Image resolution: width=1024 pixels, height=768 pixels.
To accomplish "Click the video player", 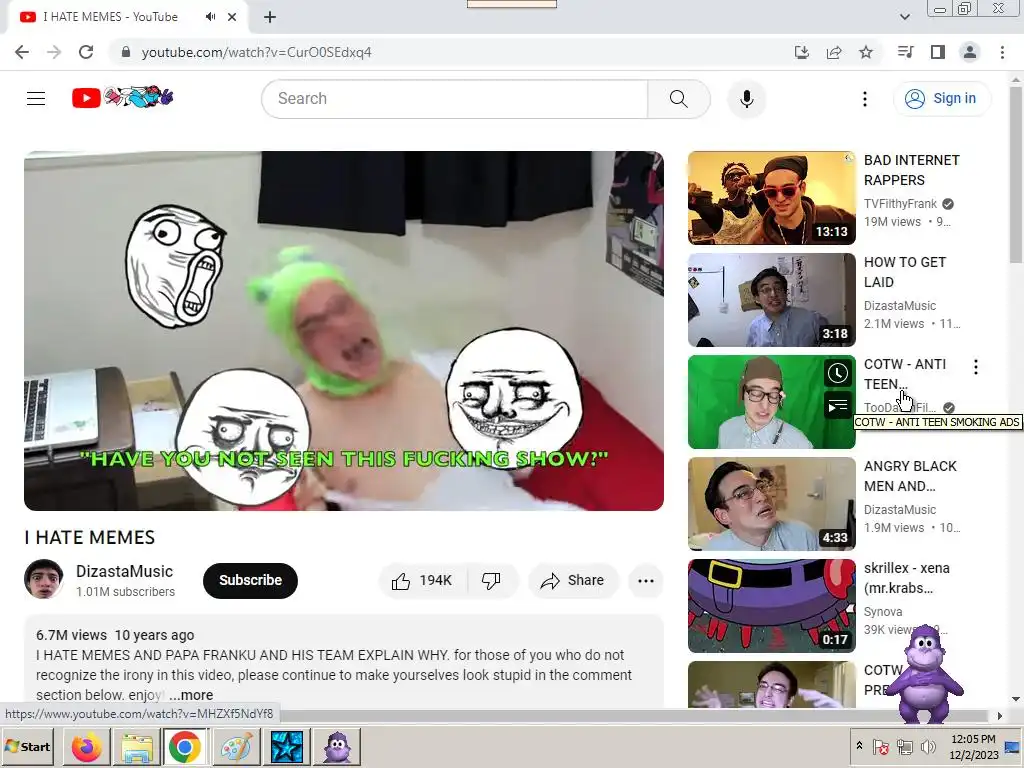I will point(344,330).
